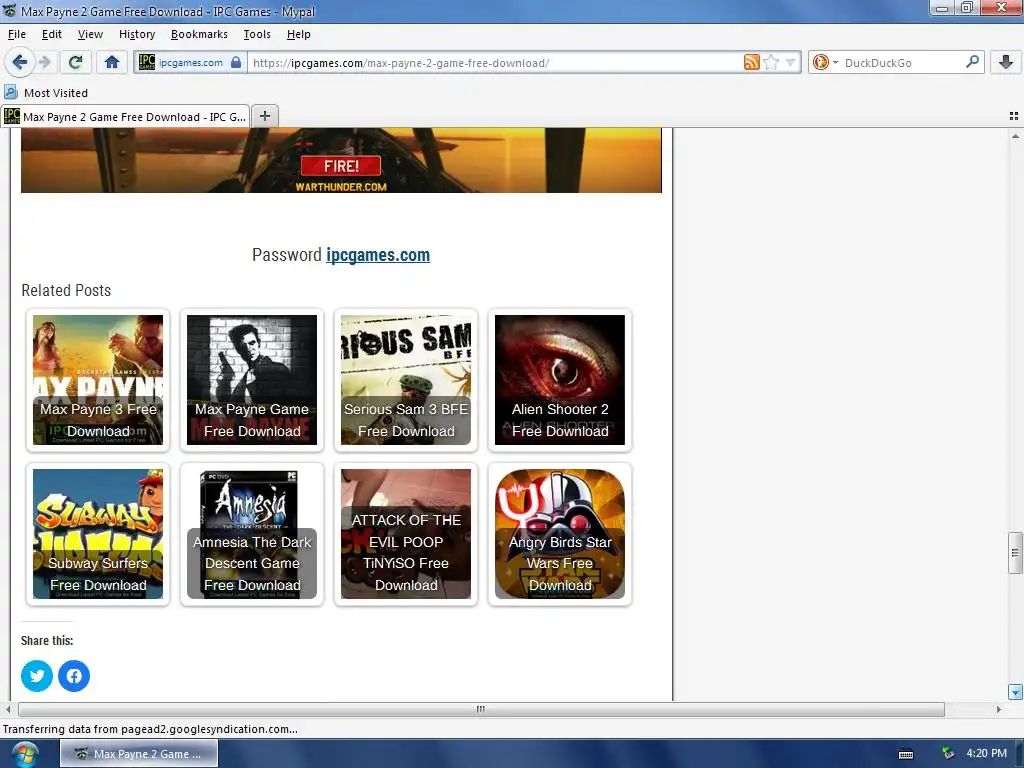Click the FIRE! button in War Thunder ad
This screenshot has height=768, width=1024.
[341, 166]
